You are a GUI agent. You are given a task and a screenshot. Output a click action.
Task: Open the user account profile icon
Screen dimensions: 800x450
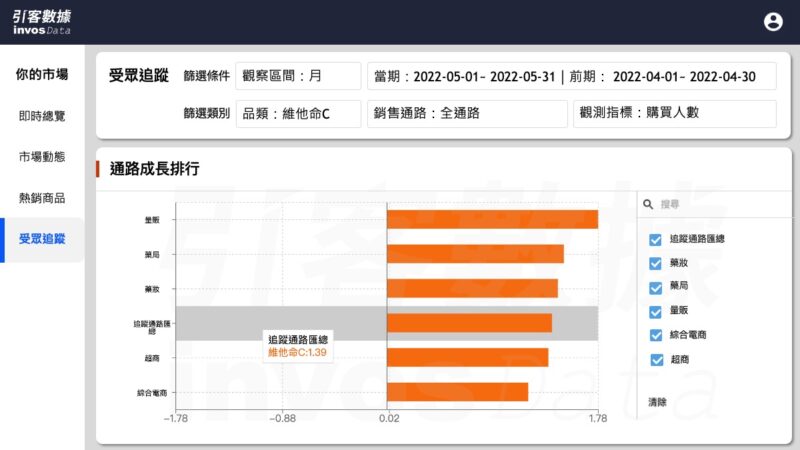(773, 22)
